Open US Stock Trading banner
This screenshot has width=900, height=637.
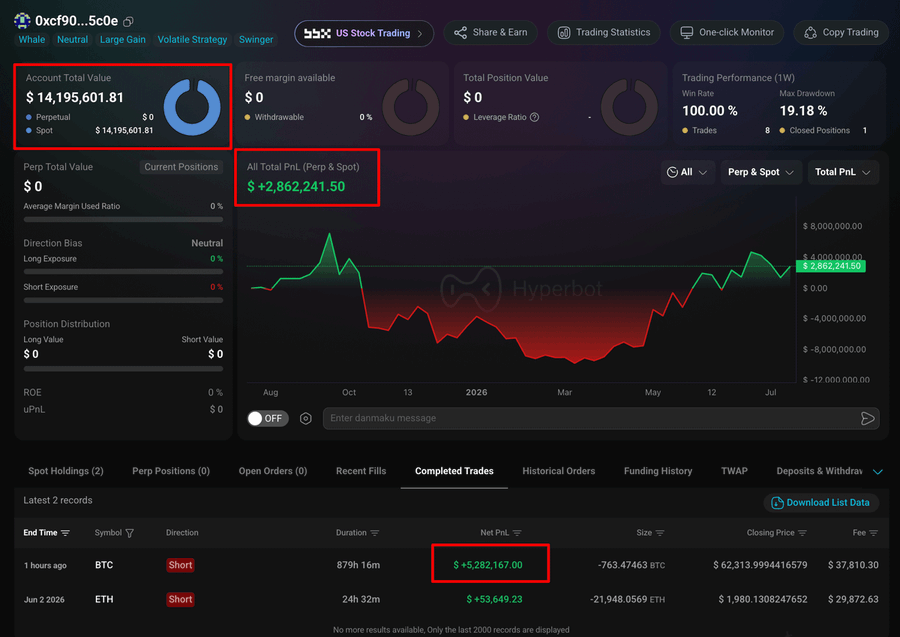(x=364, y=33)
